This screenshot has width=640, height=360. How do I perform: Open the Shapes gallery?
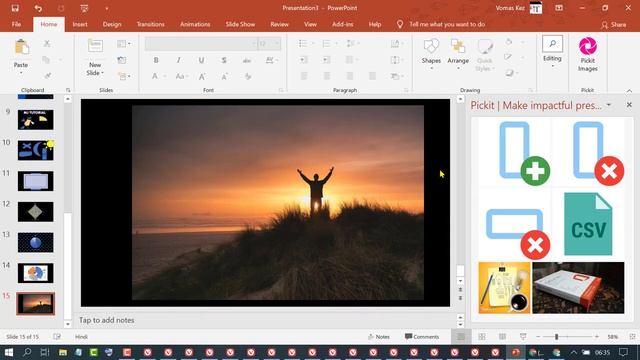(x=431, y=53)
